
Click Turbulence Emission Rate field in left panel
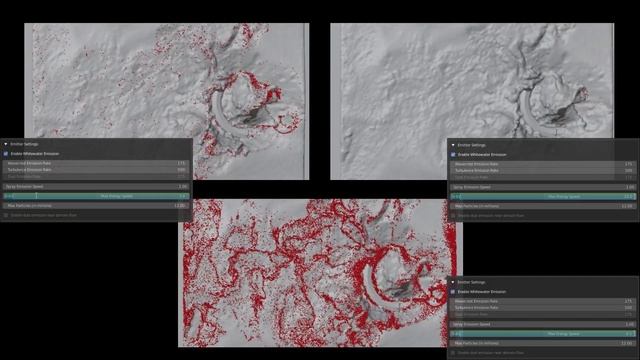pyautogui.click(x=96, y=169)
